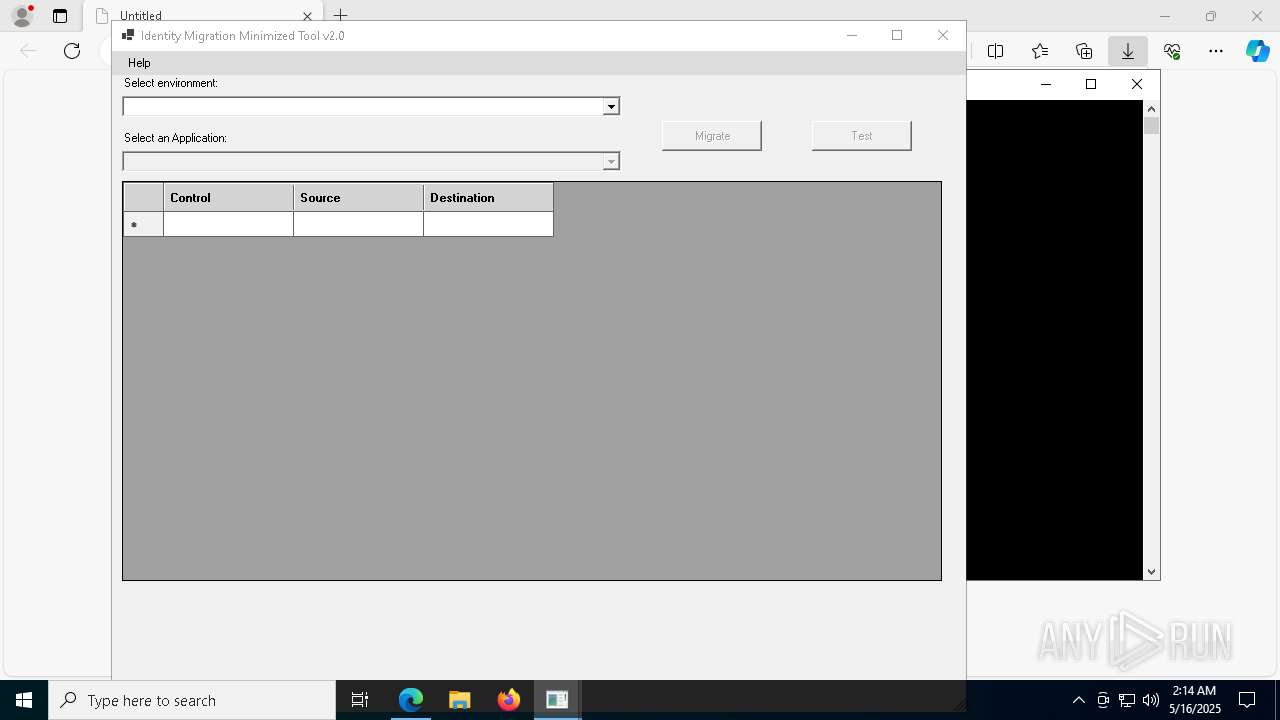Open Edge Settings and more menu
Viewport: 1280px width, 720px height.
1216,51
